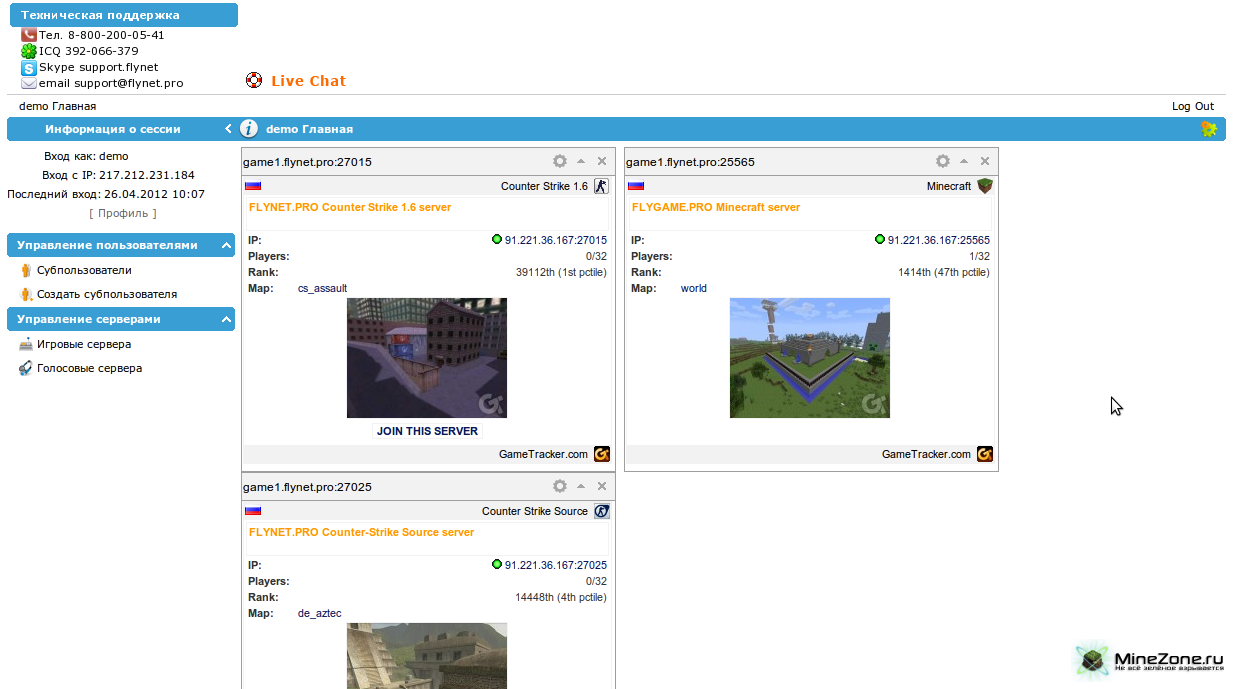Click the Live Chat lifebuoy icon
The height and width of the screenshot is (689, 1234).
click(x=254, y=81)
